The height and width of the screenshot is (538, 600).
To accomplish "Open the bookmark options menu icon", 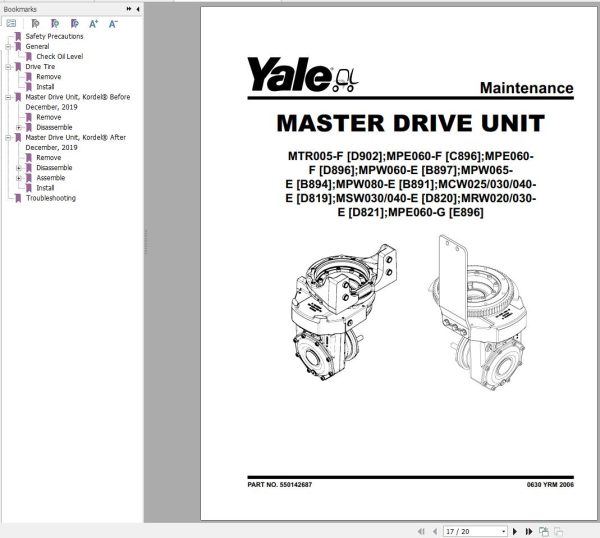I will coord(11,24).
